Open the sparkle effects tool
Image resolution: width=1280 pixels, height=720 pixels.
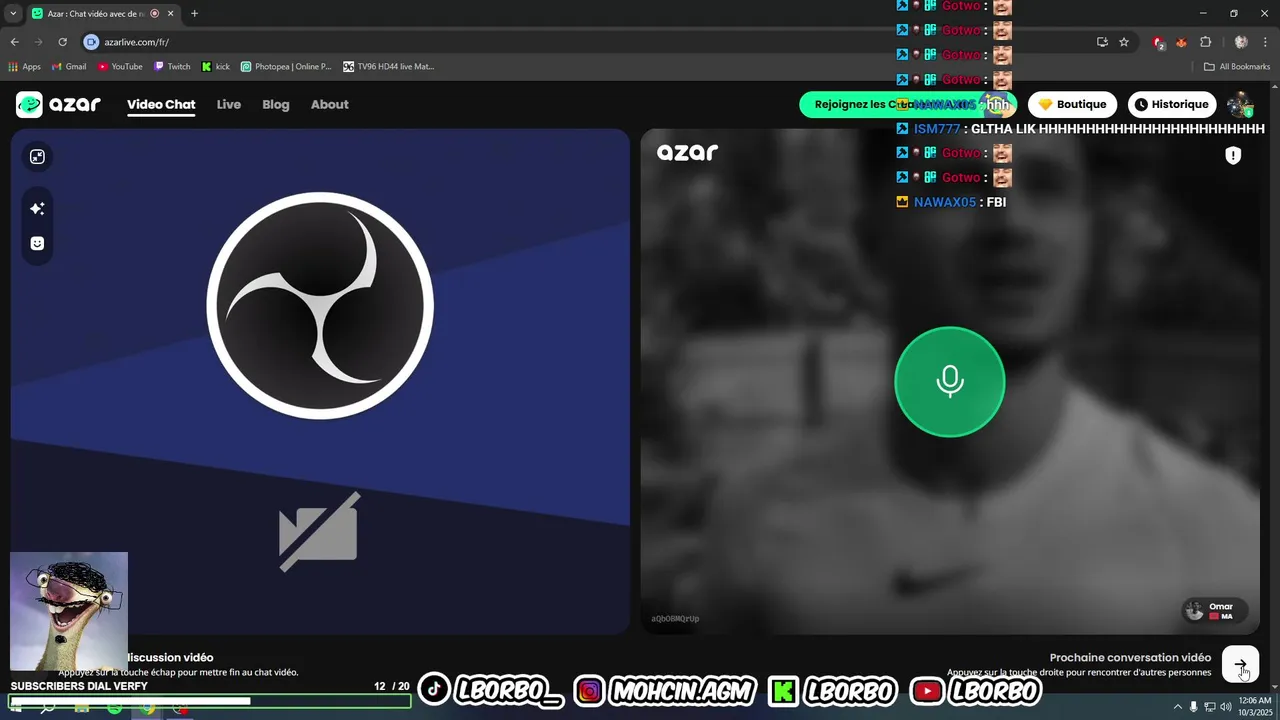click(37, 209)
